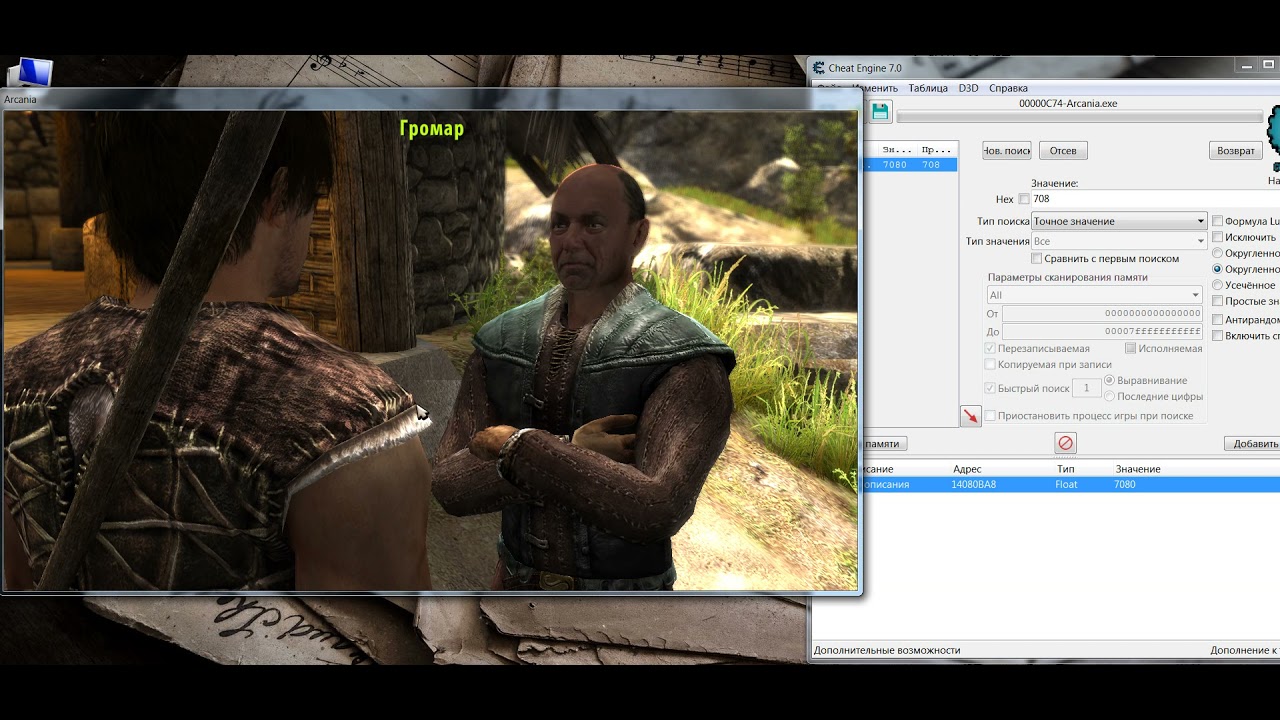Click the process name 00000C74-Arcania.exe
Screen dimensions: 1280x720
pyautogui.click(x=1068, y=103)
